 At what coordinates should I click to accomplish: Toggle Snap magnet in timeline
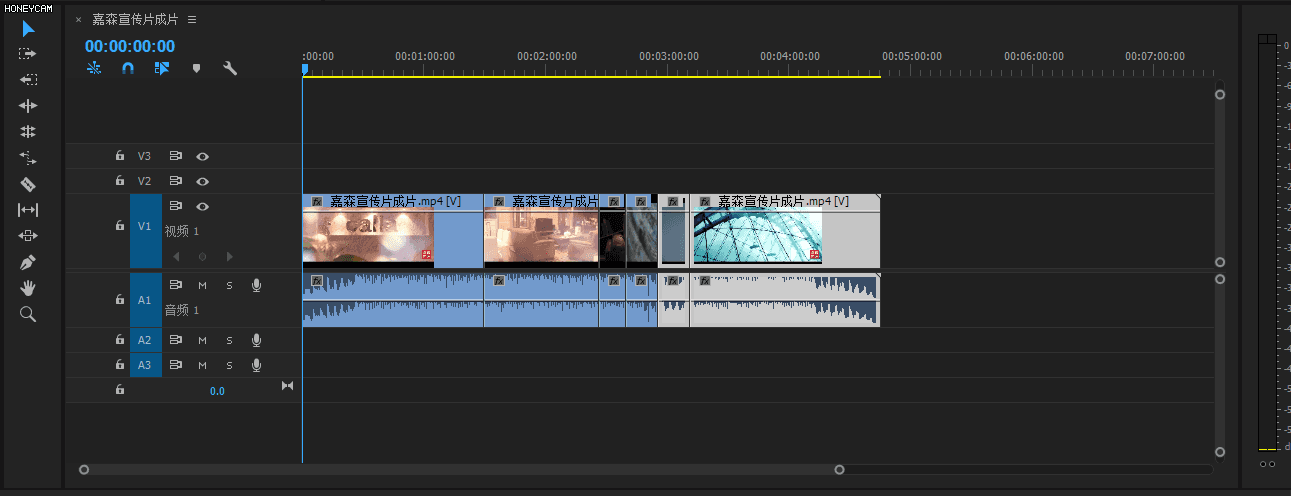click(x=128, y=69)
